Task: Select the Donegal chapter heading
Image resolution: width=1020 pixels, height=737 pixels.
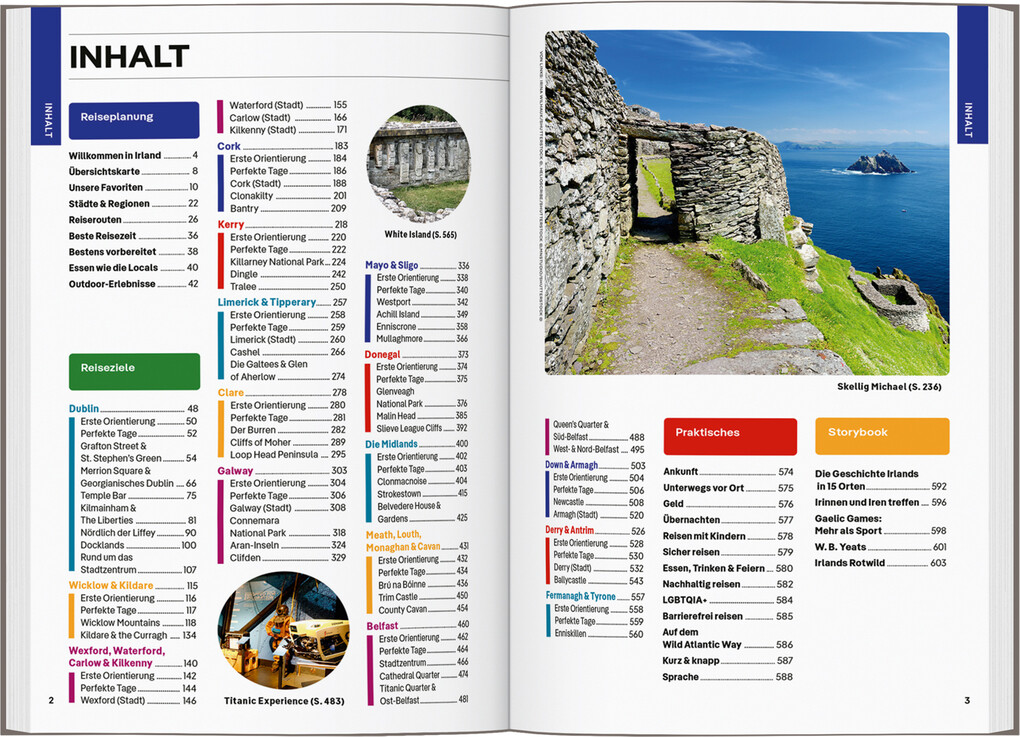Action: 416,355
